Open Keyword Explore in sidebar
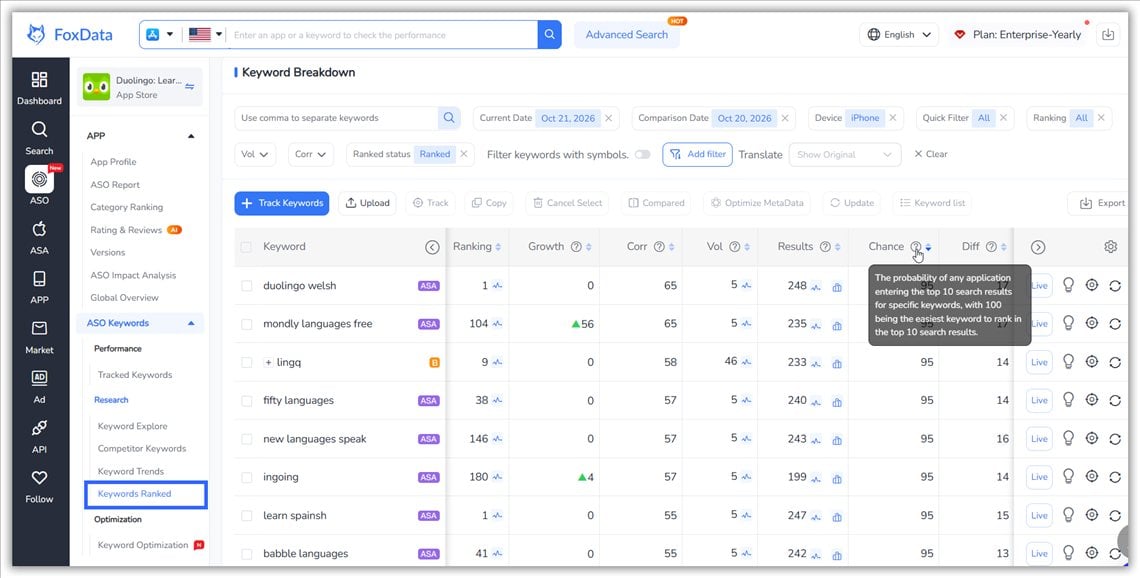The image size is (1140, 578). coord(132,426)
